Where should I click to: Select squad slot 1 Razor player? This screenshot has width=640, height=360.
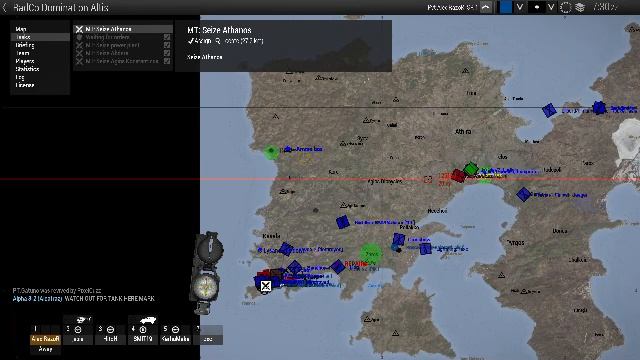pyautogui.click(x=45, y=334)
